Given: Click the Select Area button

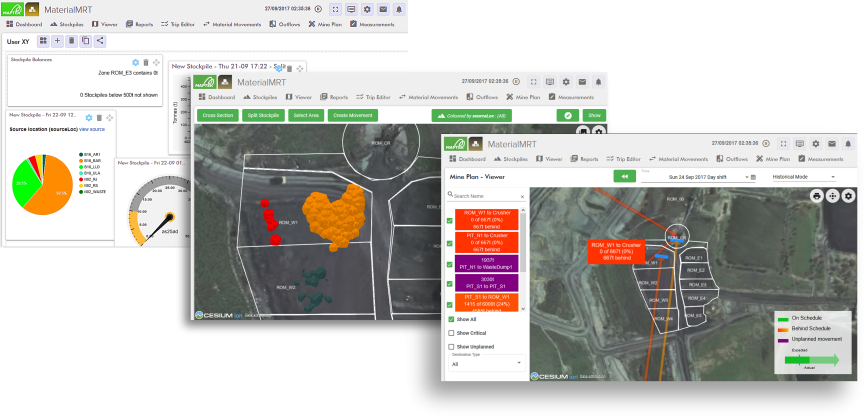Looking at the screenshot, I should click(x=306, y=116).
